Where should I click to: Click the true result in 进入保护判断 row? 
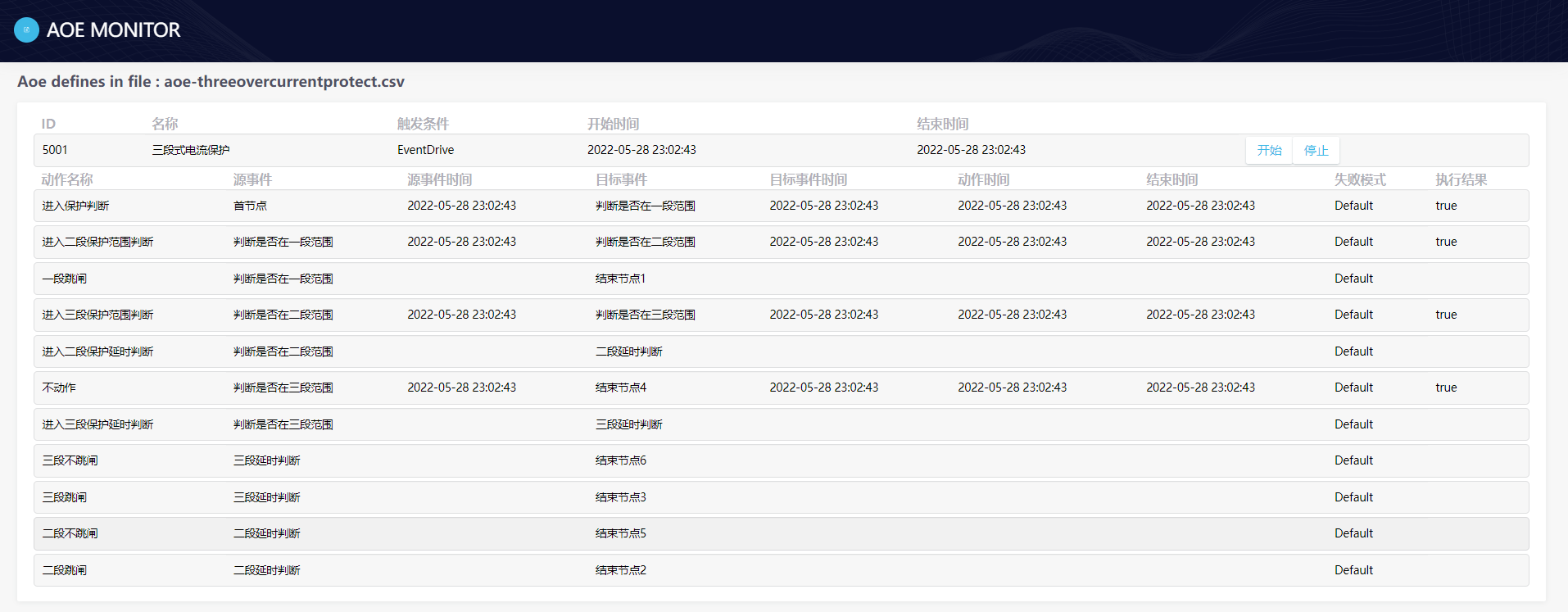point(1446,206)
